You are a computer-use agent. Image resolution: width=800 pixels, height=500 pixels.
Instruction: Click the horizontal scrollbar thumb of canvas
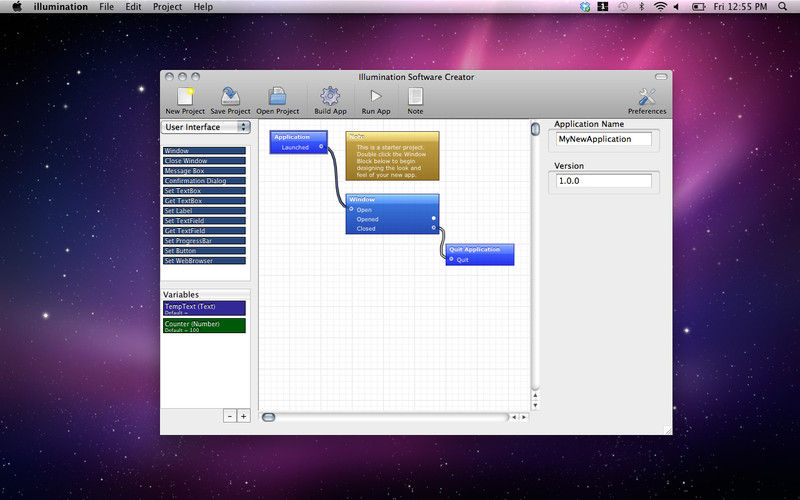(268, 417)
